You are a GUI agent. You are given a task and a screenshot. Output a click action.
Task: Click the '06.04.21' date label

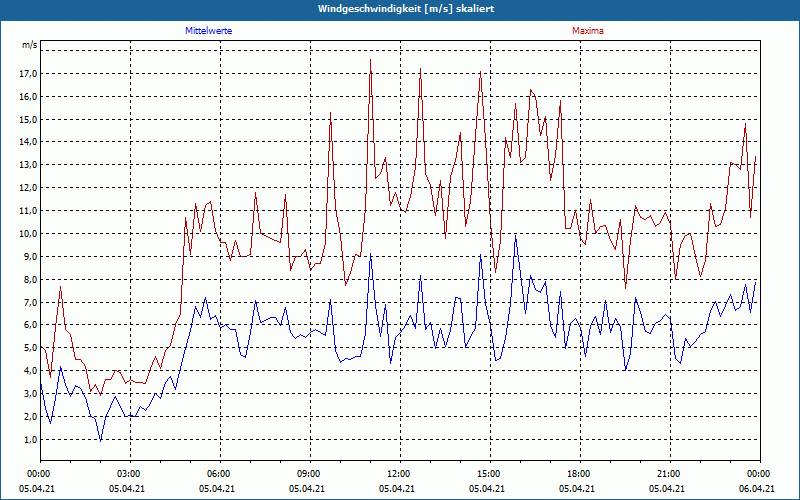pos(757,488)
